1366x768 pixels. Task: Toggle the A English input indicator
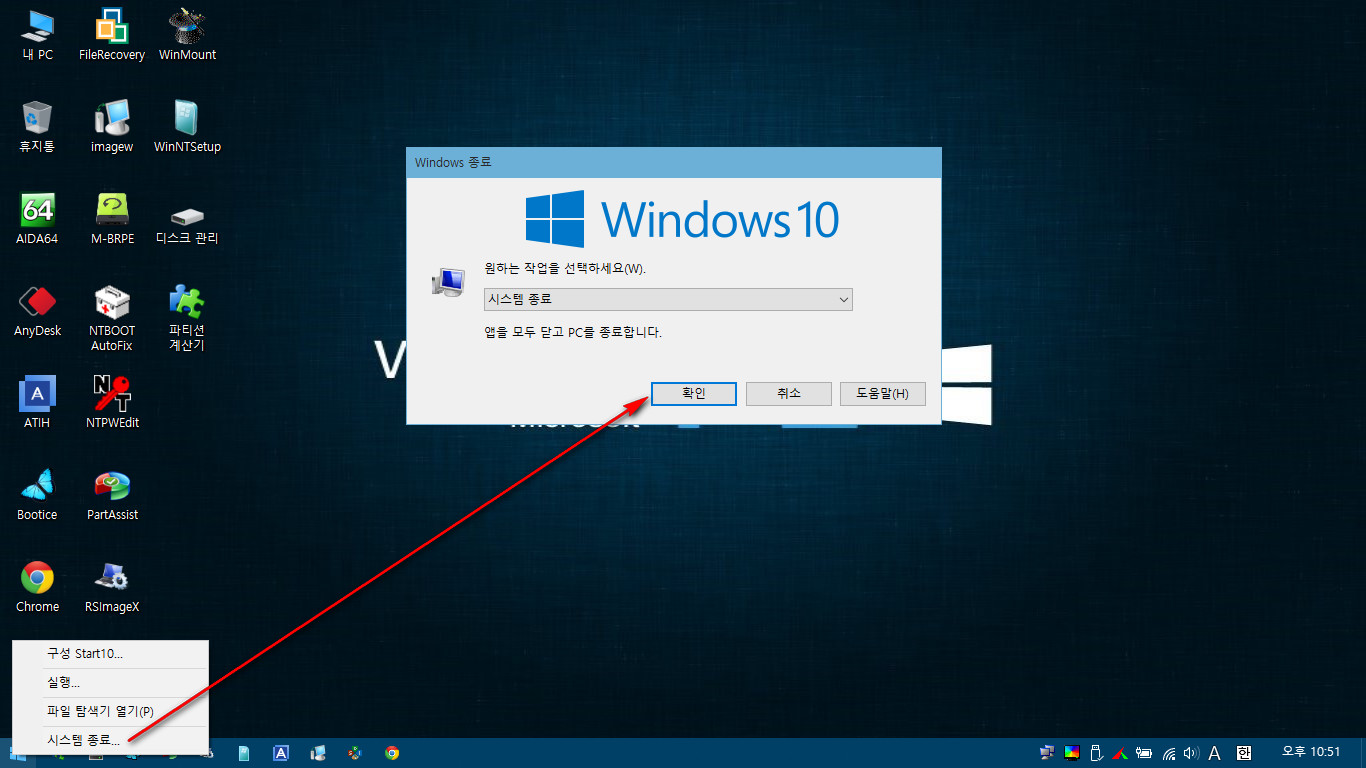pos(1215,753)
